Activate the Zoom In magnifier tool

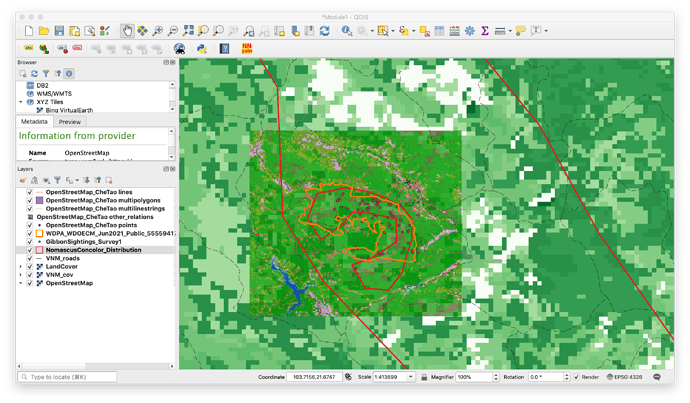(157, 31)
